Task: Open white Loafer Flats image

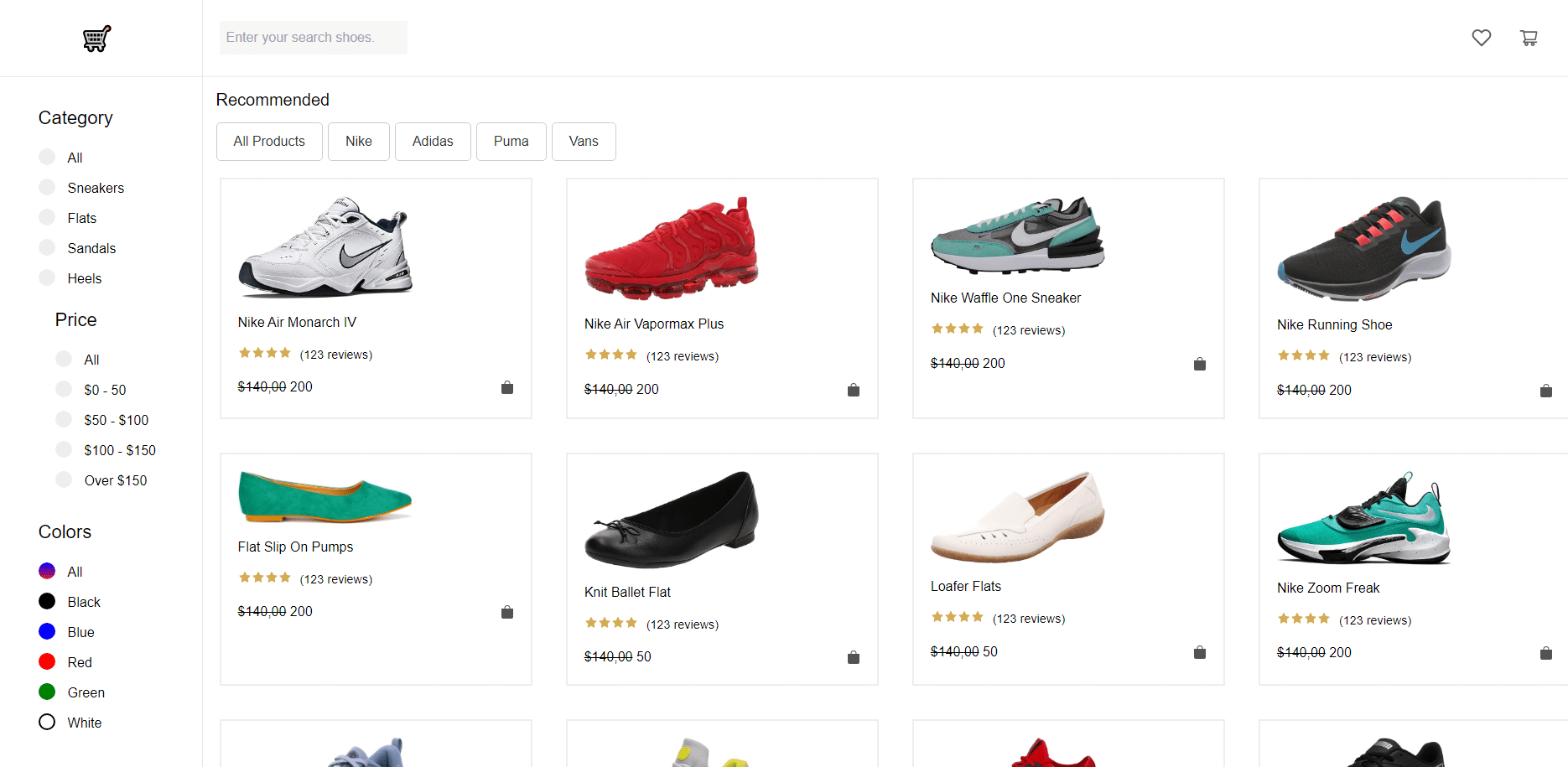Action: 1018,516
